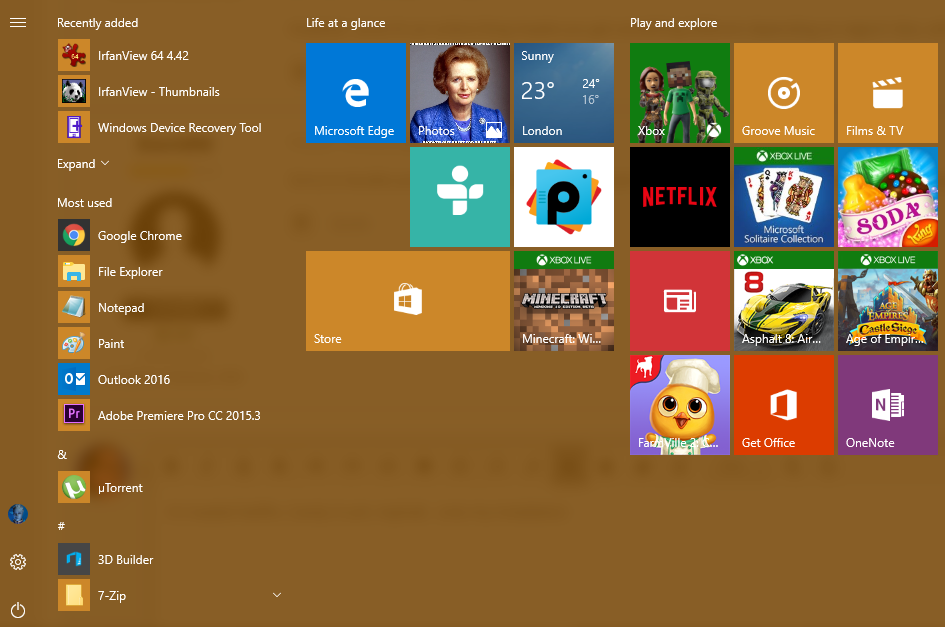The image size is (945, 627).
Task: Open Google Chrome from Most used
Action: pyautogui.click(x=138, y=236)
